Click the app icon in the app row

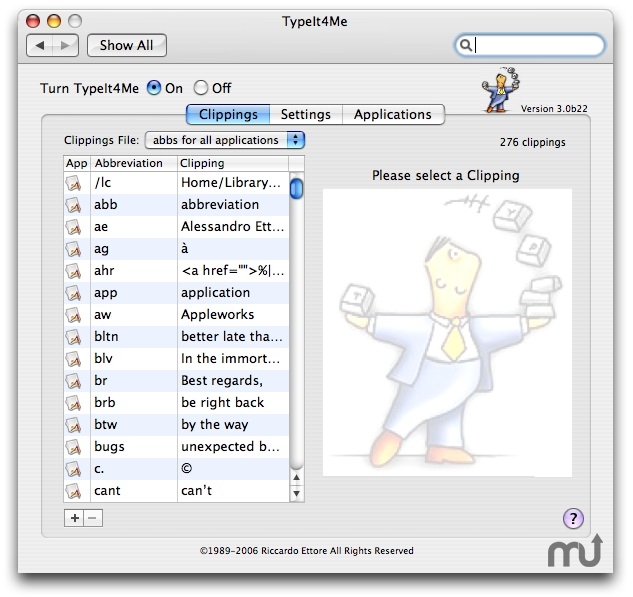[73, 293]
